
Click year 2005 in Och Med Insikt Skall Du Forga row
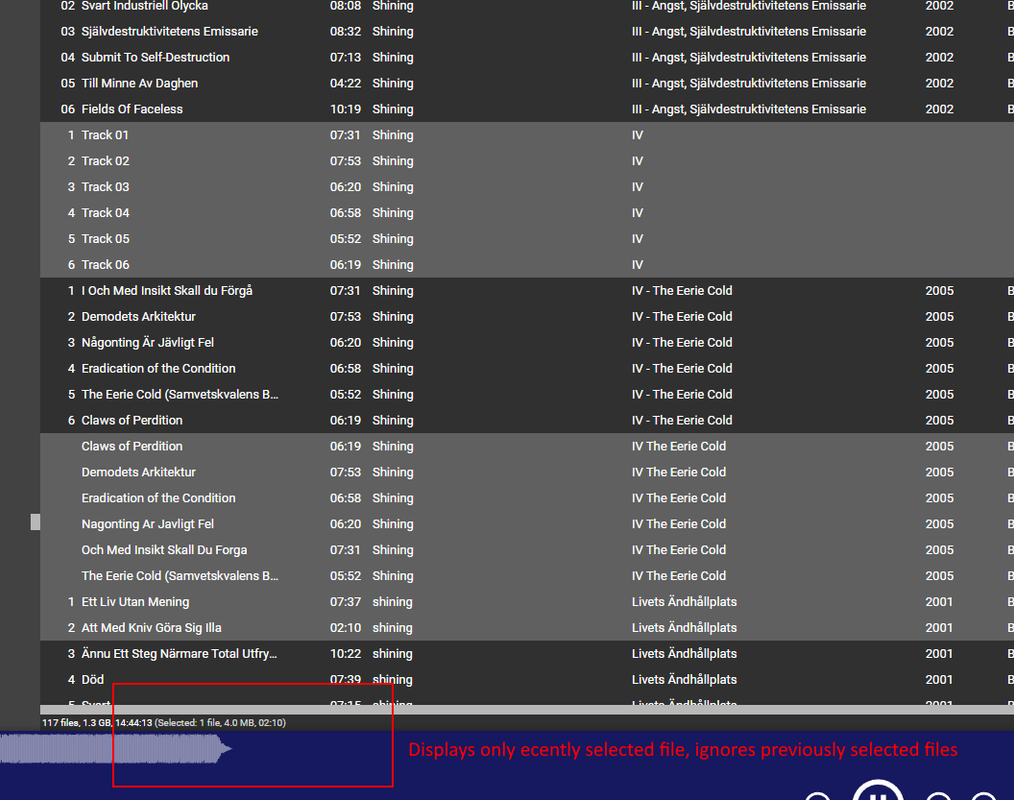[939, 550]
